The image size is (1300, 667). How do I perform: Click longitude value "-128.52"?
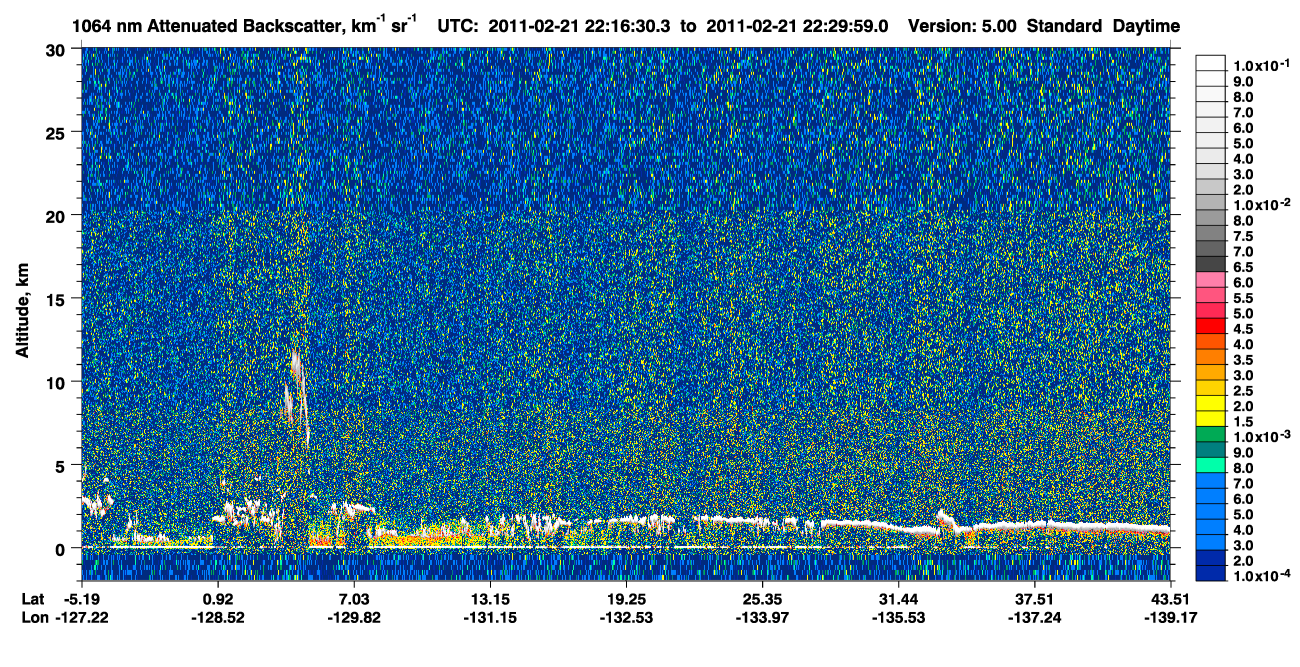pos(218,617)
